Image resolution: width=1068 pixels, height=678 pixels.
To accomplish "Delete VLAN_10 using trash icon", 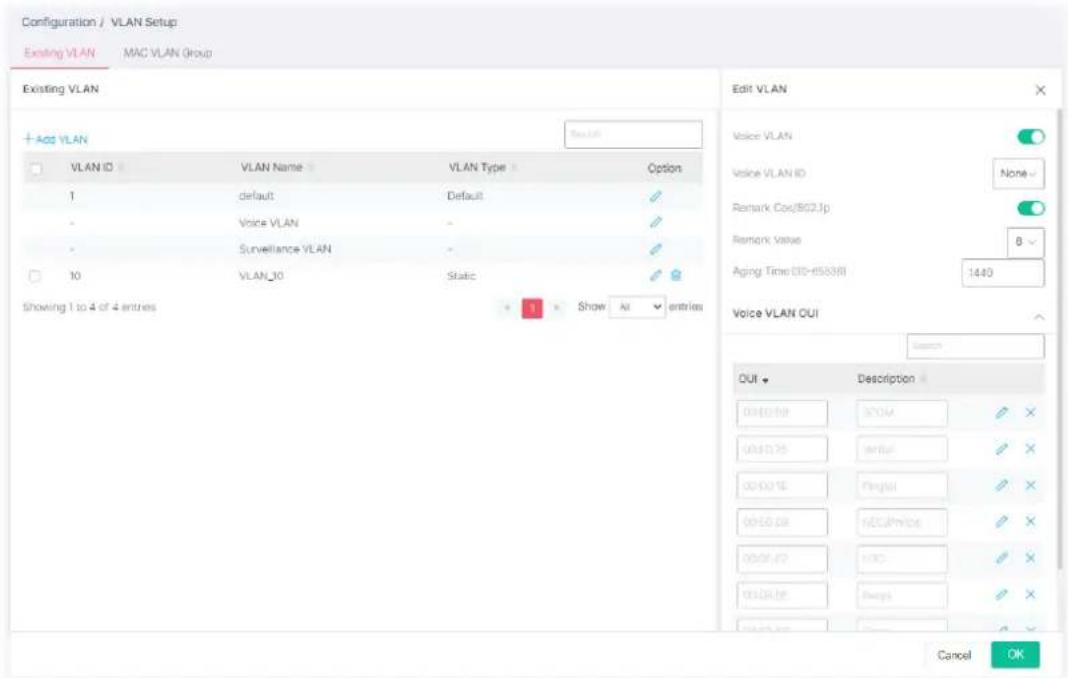I will 676,275.
